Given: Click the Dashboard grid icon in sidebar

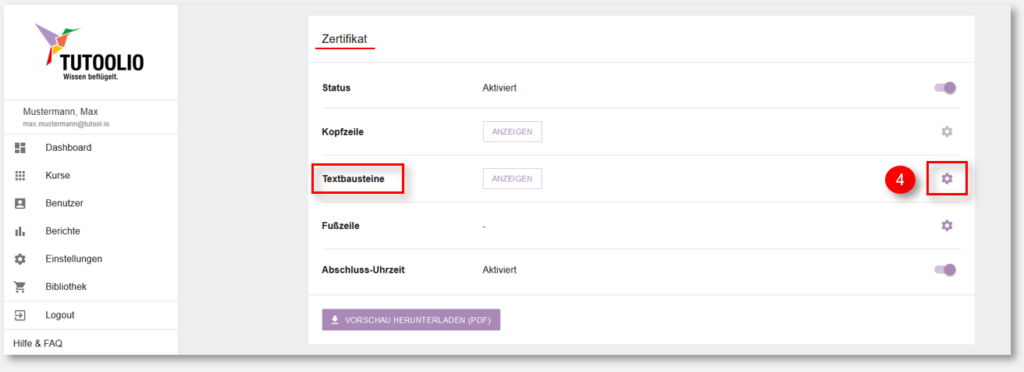Looking at the screenshot, I should [x=20, y=147].
